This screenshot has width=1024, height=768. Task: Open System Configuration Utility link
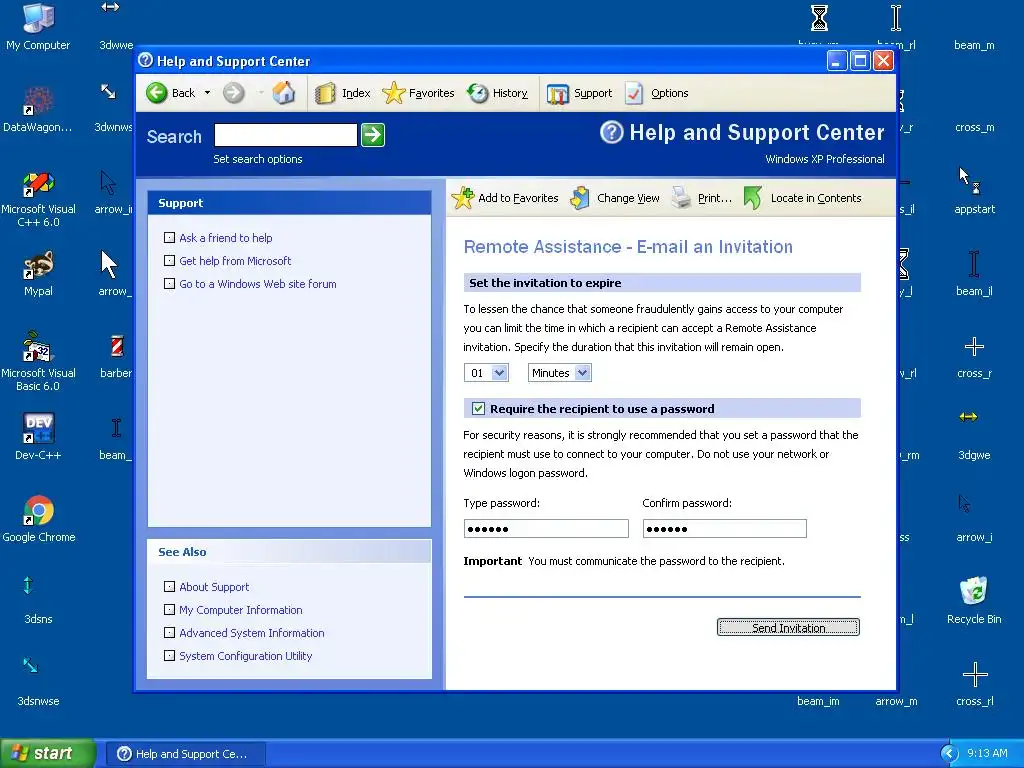(x=246, y=656)
